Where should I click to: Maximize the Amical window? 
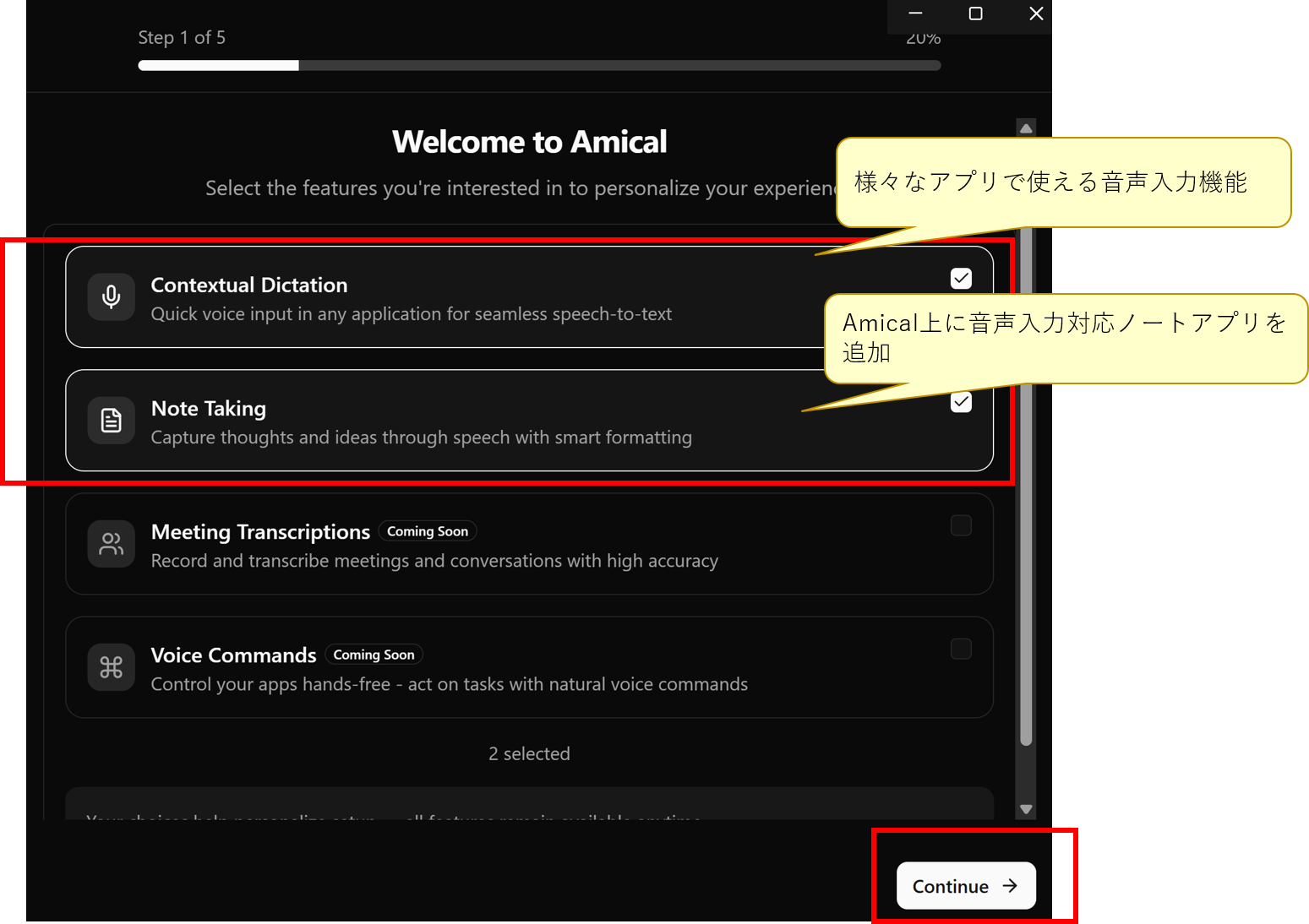click(x=975, y=14)
